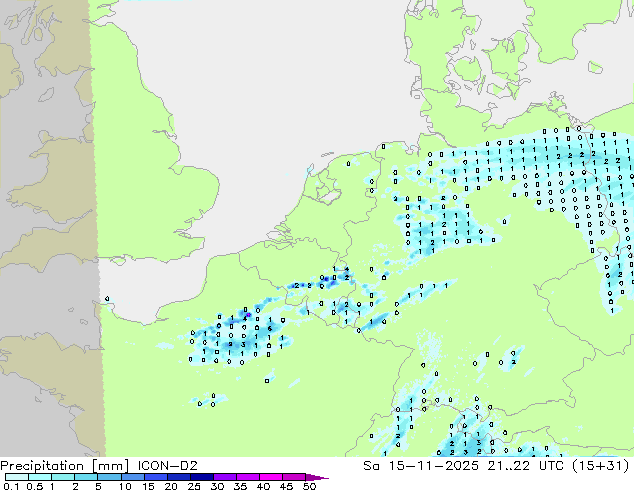Pick the 15–20 mm blue legend swatch
The height and width of the screenshot is (490, 634).
[155, 477]
